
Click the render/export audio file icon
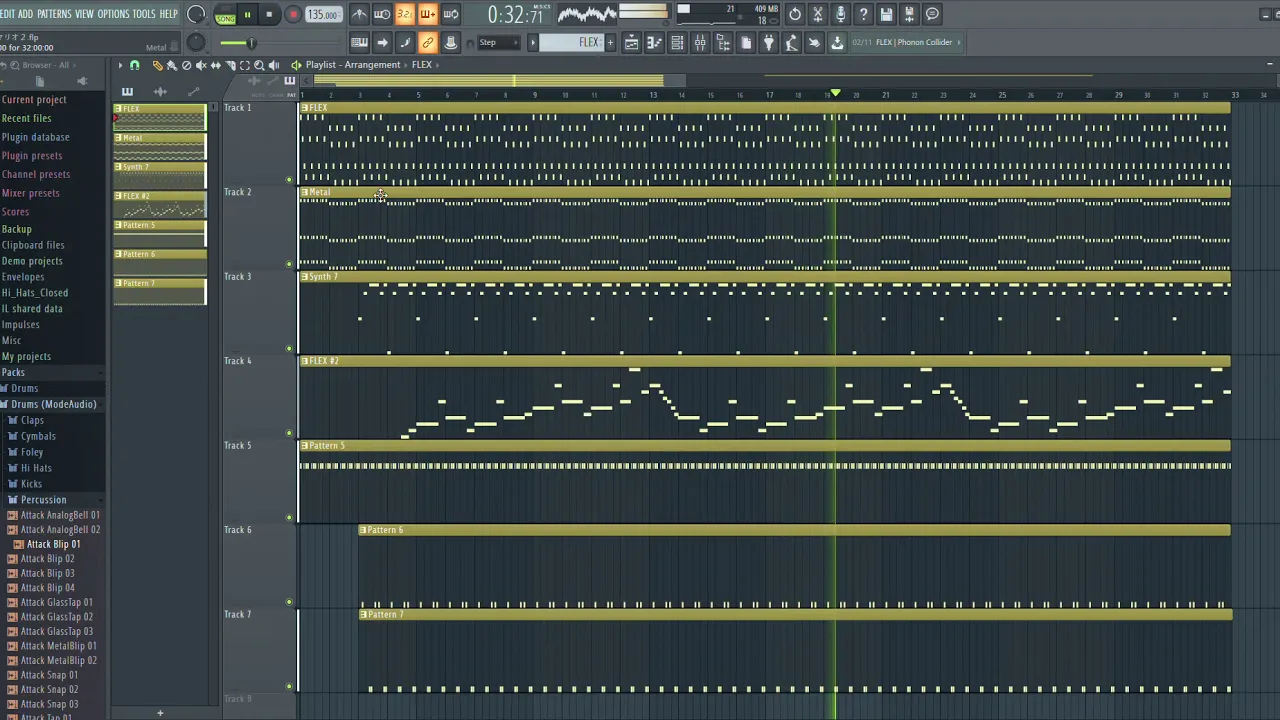click(x=910, y=14)
